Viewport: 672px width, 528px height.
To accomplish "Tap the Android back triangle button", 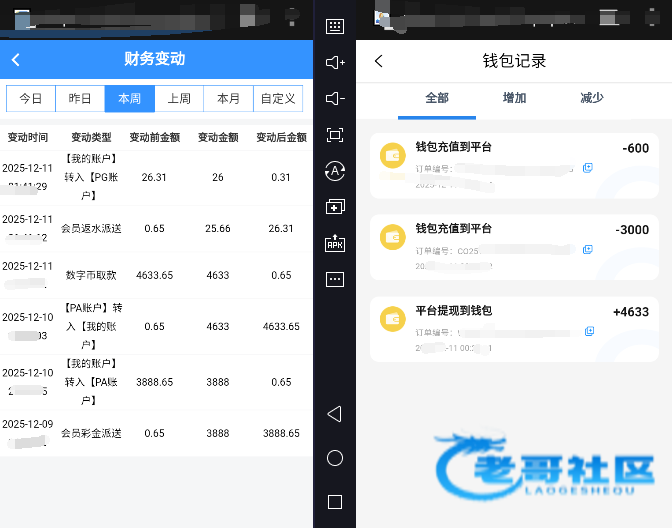I will tap(335, 414).
